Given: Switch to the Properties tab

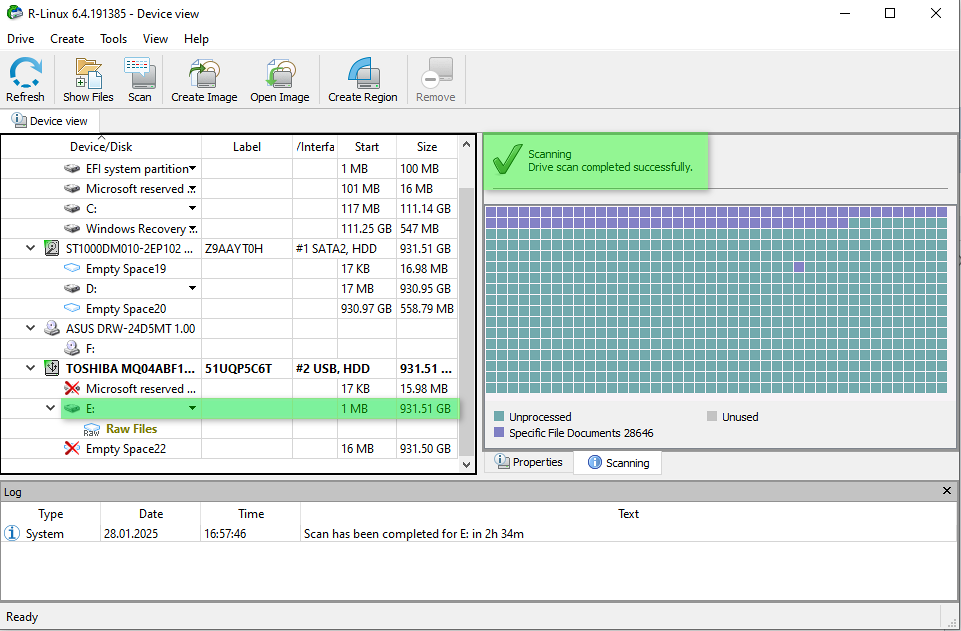Looking at the screenshot, I should click(529, 462).
